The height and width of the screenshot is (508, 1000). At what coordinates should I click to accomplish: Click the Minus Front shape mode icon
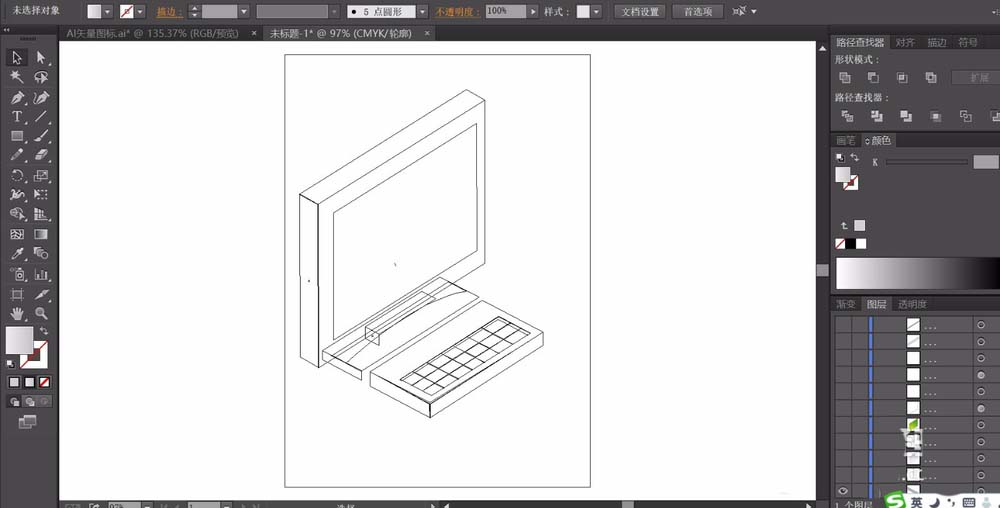[873, 78]
